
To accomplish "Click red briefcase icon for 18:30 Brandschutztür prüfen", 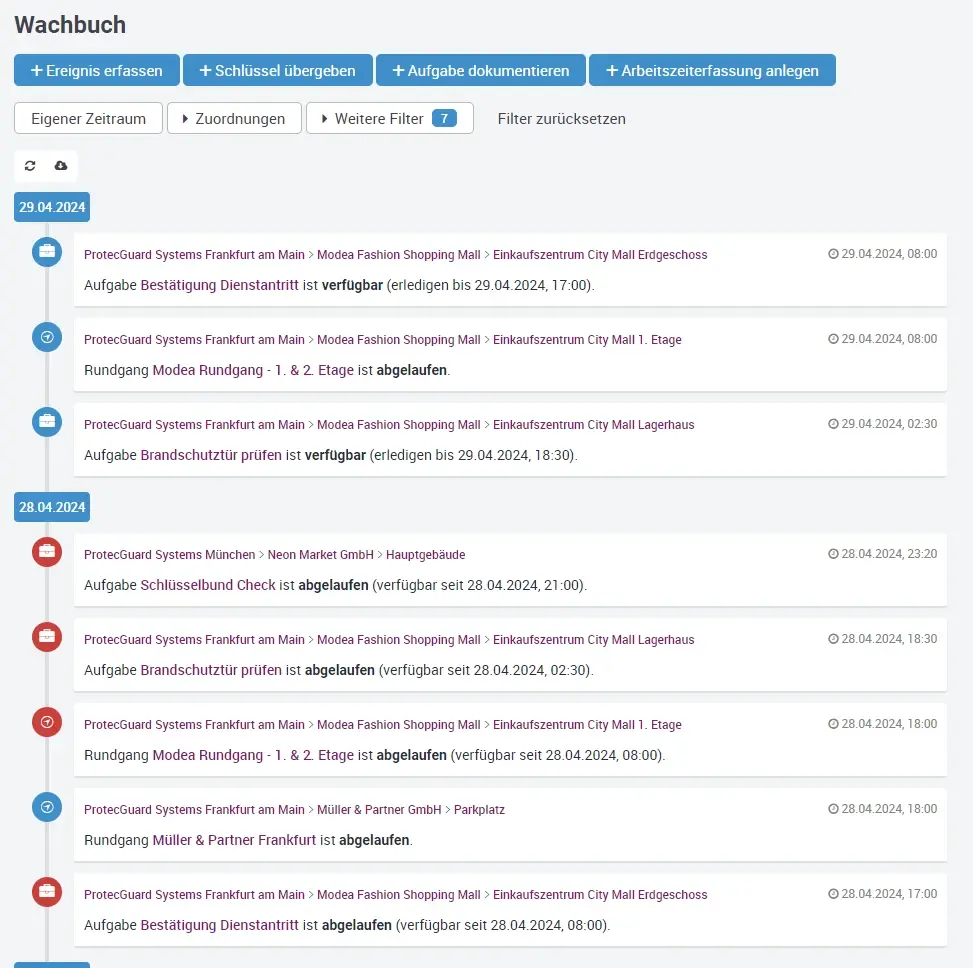I will 47,637.
